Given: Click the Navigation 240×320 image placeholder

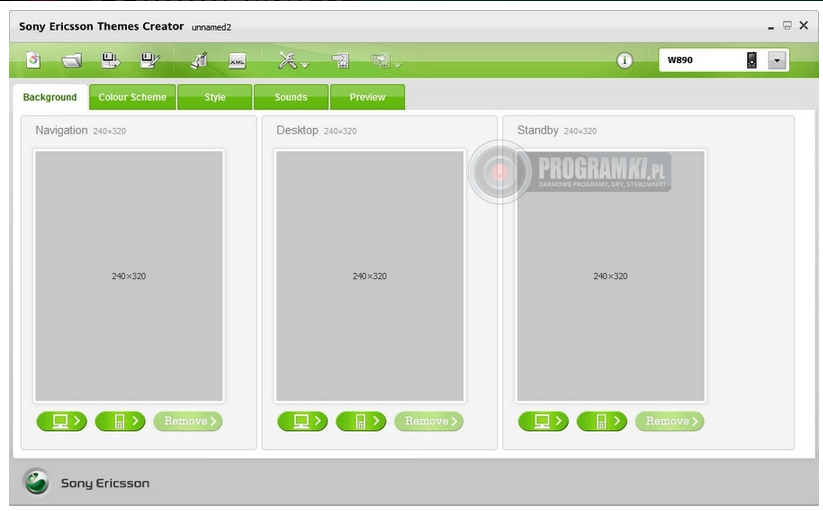Looking at the screenshot, I should pos(129,276).
